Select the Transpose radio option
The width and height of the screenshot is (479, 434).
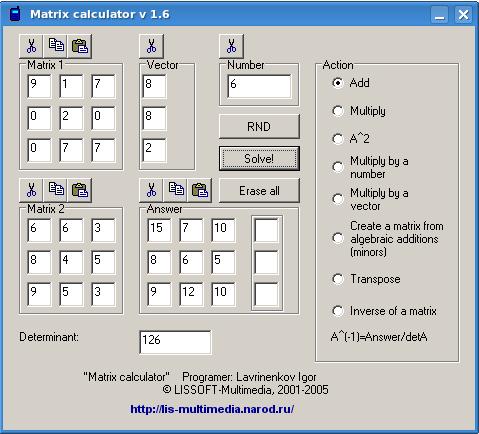[338, 279]
